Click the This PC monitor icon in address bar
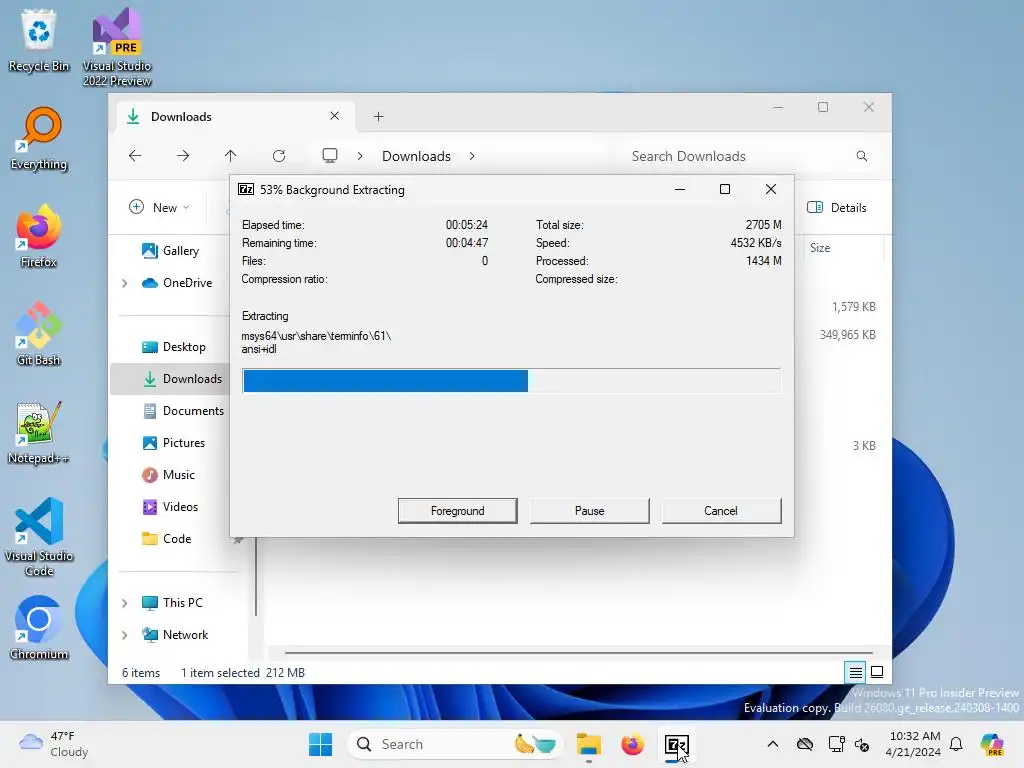The height and width of the screenshot is (768, 1024). point(330,156)
